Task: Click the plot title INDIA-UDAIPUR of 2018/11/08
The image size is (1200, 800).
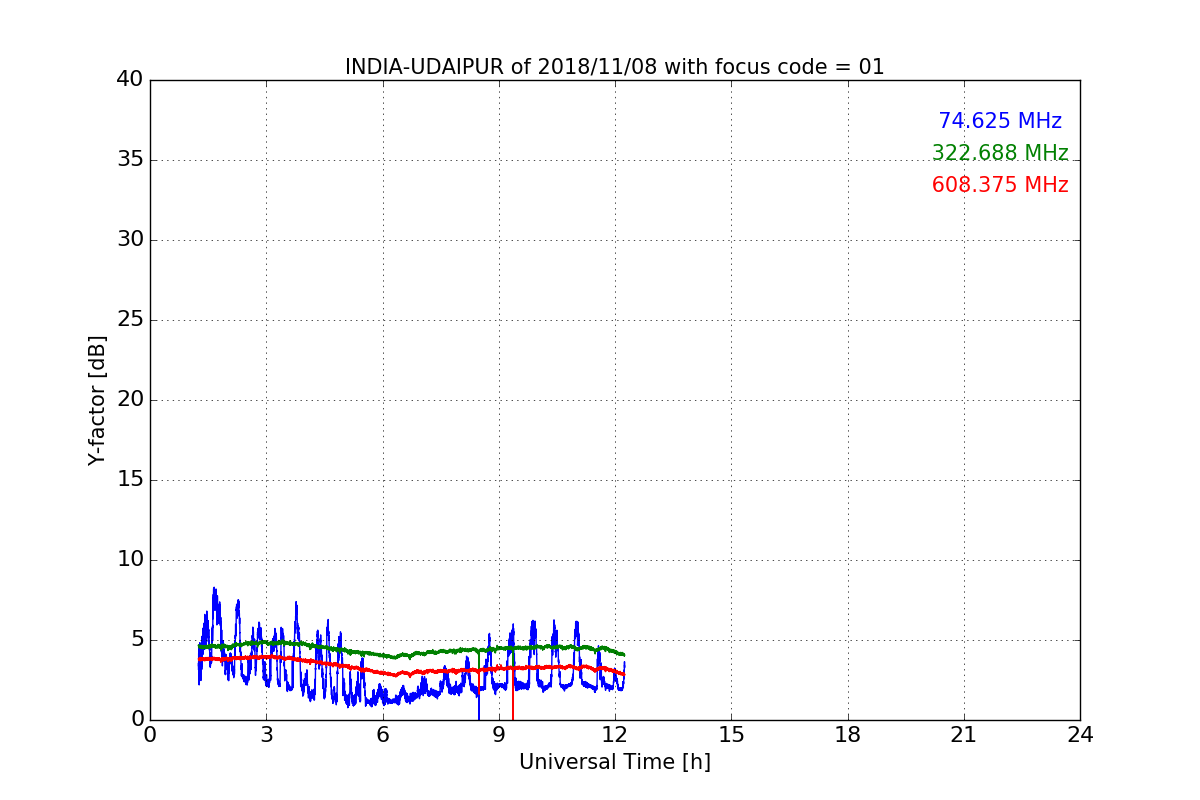Action: 614,67
